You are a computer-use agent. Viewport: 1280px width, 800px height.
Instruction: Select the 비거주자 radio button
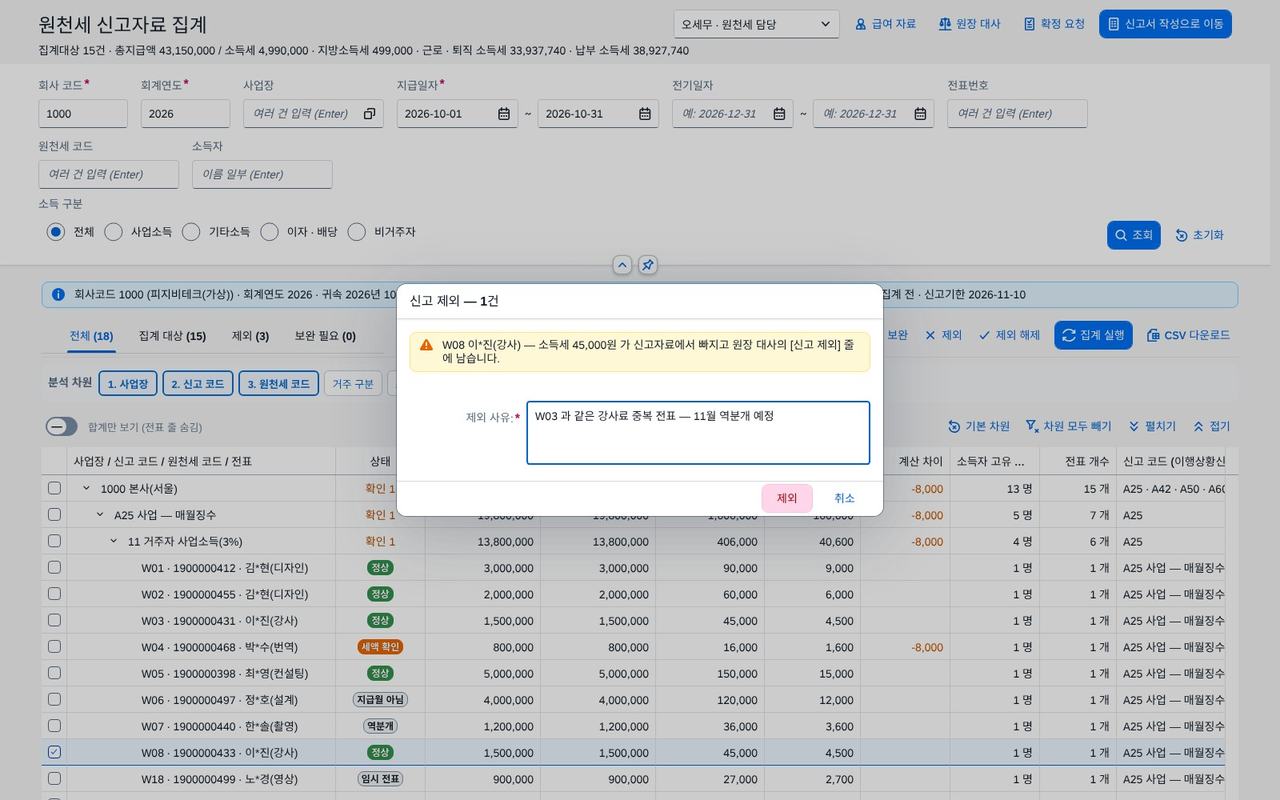[x=357, y=232]
